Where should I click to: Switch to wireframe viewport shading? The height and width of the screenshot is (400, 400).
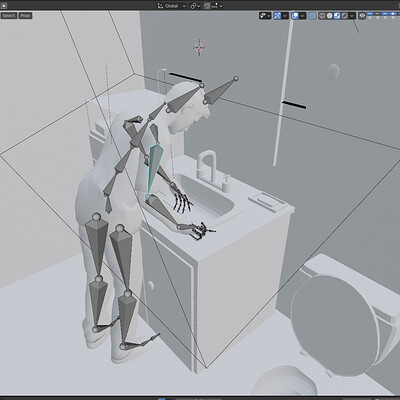click(322, 16)
